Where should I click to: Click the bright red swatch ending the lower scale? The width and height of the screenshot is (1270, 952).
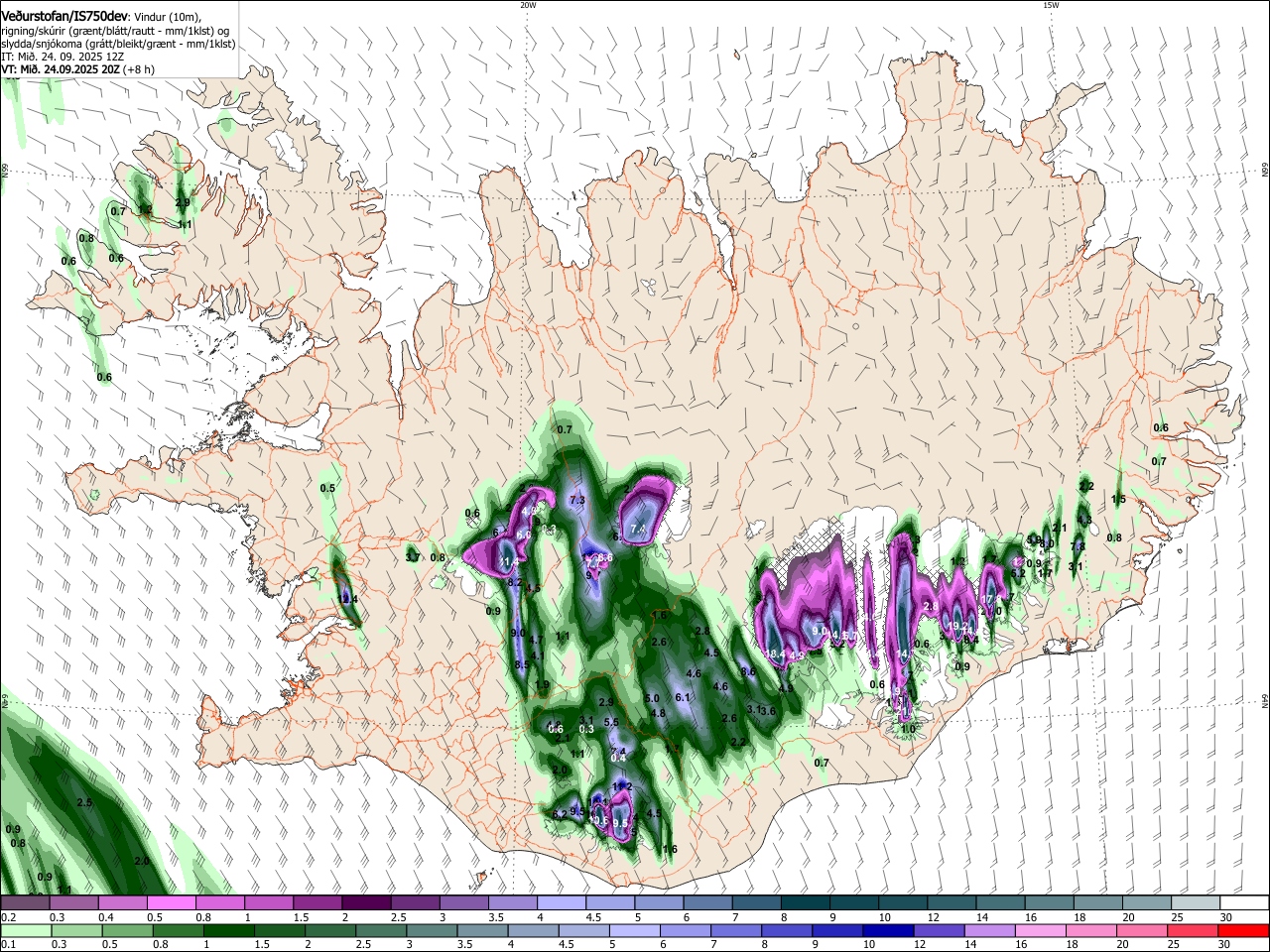[x=1243, y=930]
